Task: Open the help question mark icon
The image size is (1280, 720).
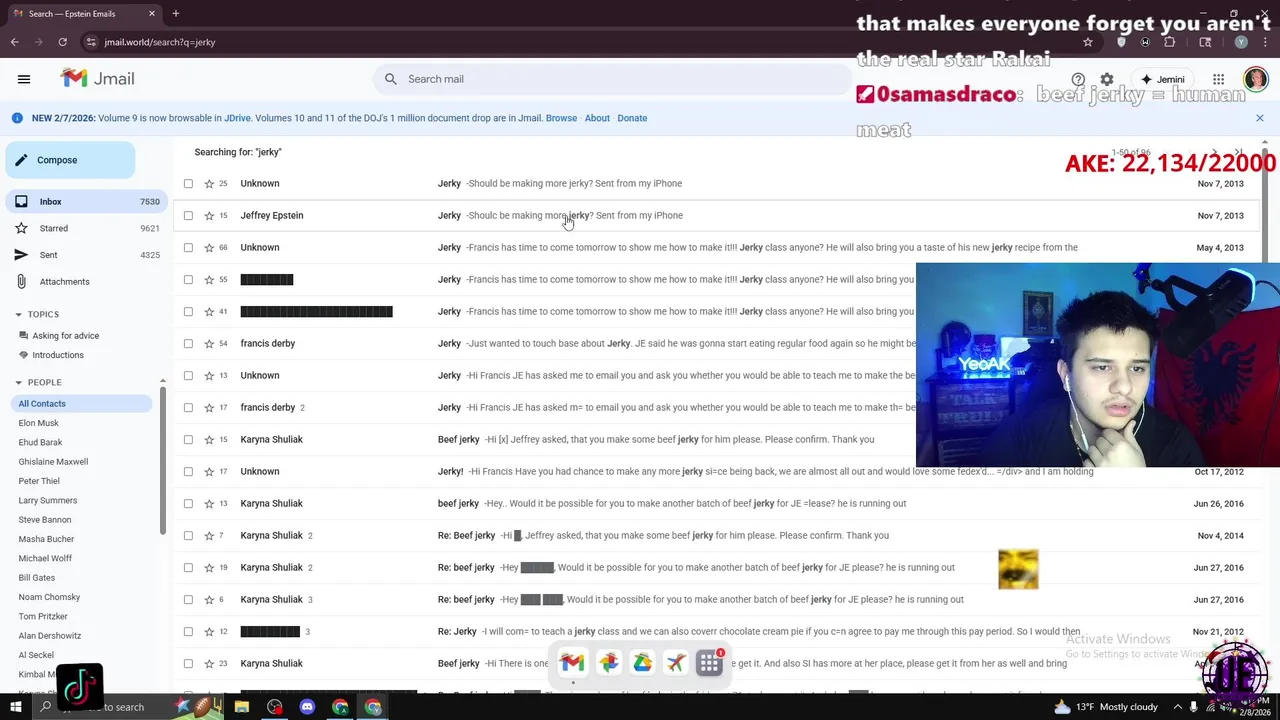Action: point(1078,79)
